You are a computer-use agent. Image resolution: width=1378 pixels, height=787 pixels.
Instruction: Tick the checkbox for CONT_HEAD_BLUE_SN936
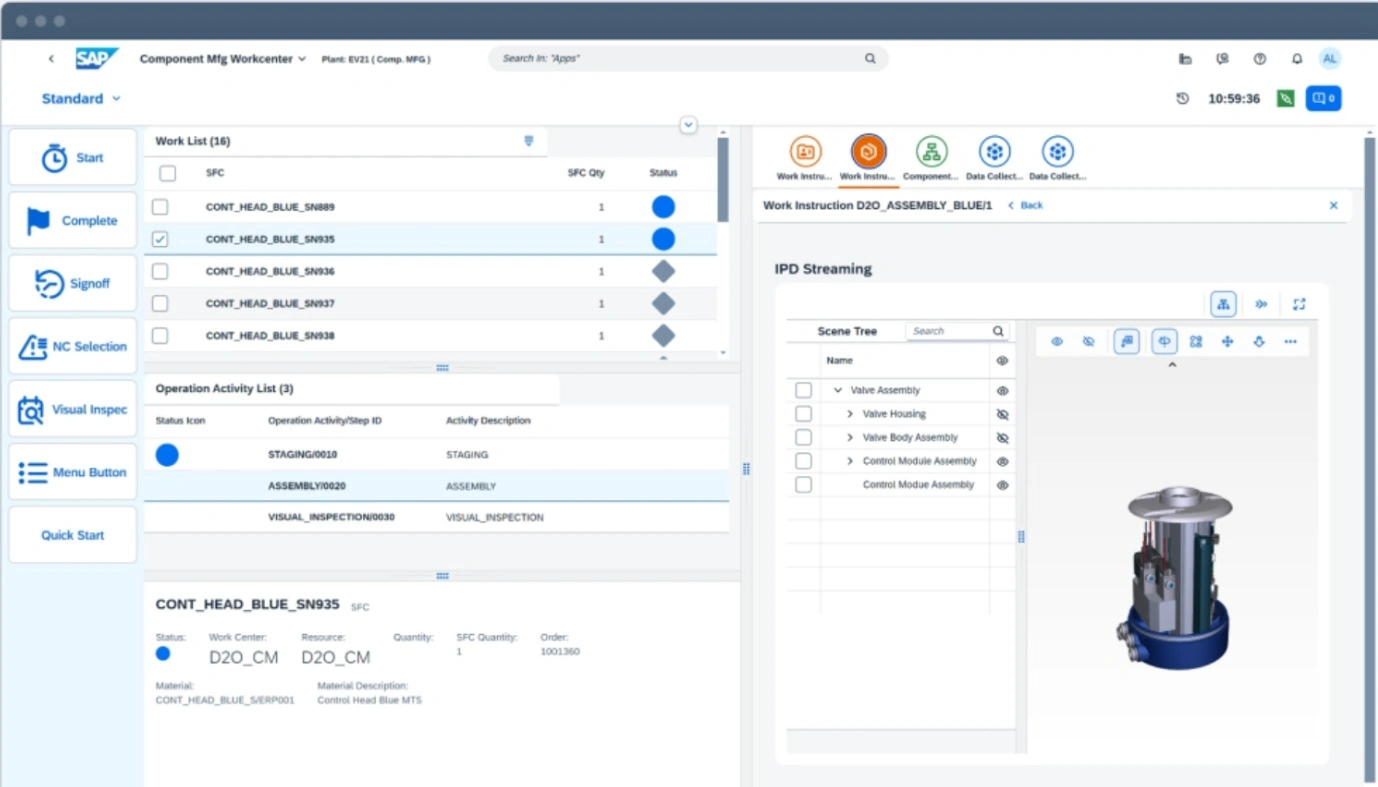(x=160, y=272)
